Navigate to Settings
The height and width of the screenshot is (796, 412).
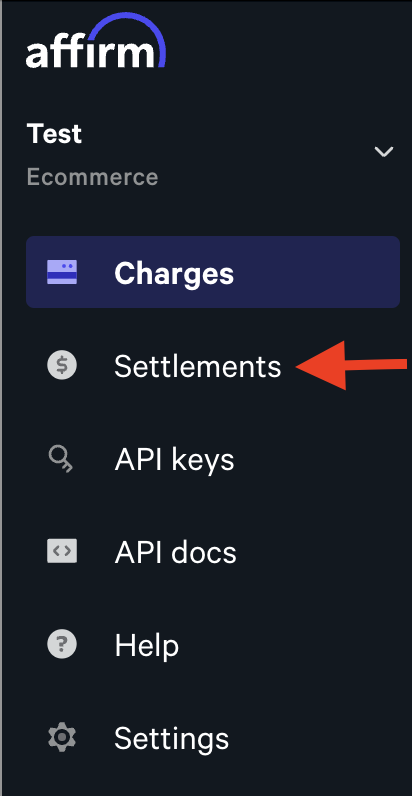171,739
